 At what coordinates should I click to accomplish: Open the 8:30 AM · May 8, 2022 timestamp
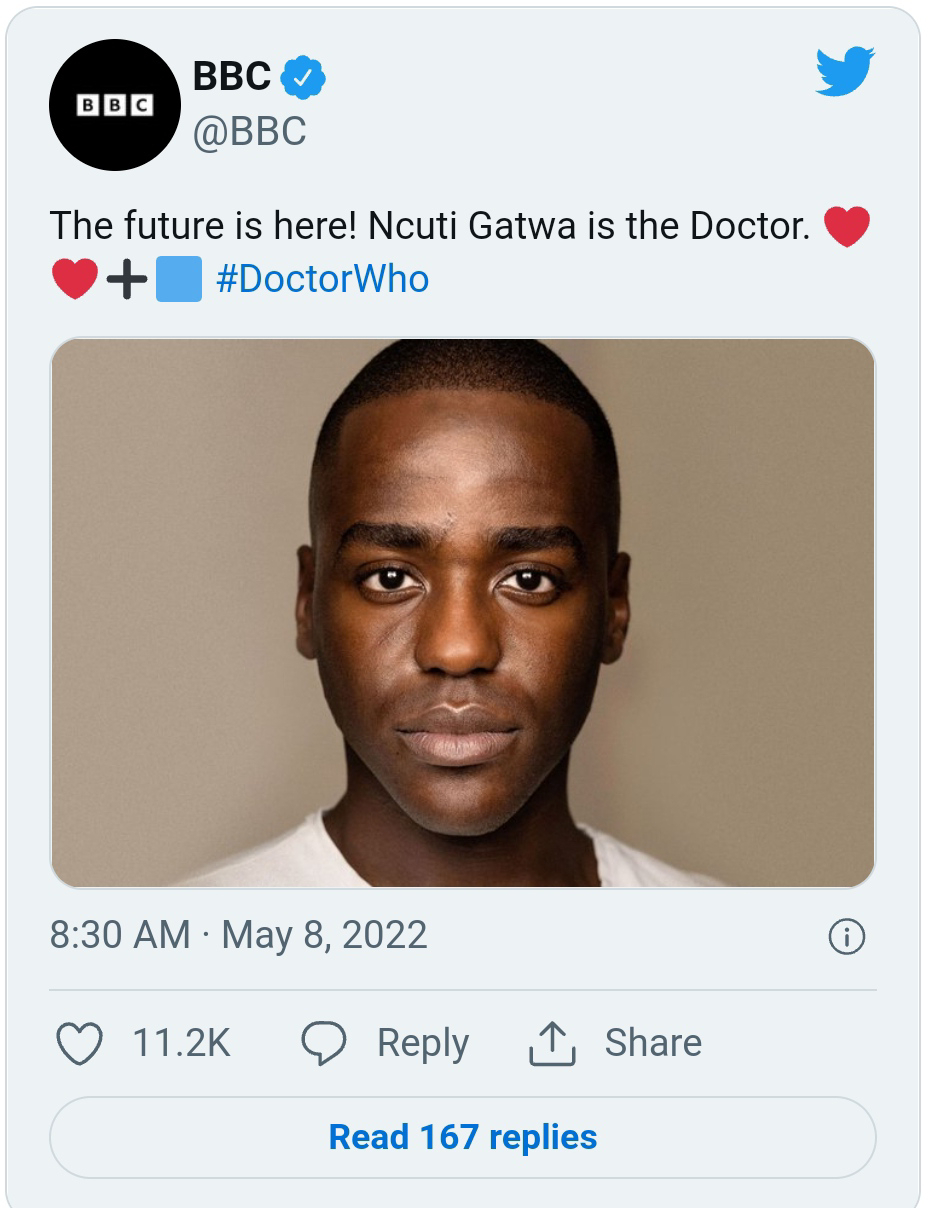[x=238, y=936]
